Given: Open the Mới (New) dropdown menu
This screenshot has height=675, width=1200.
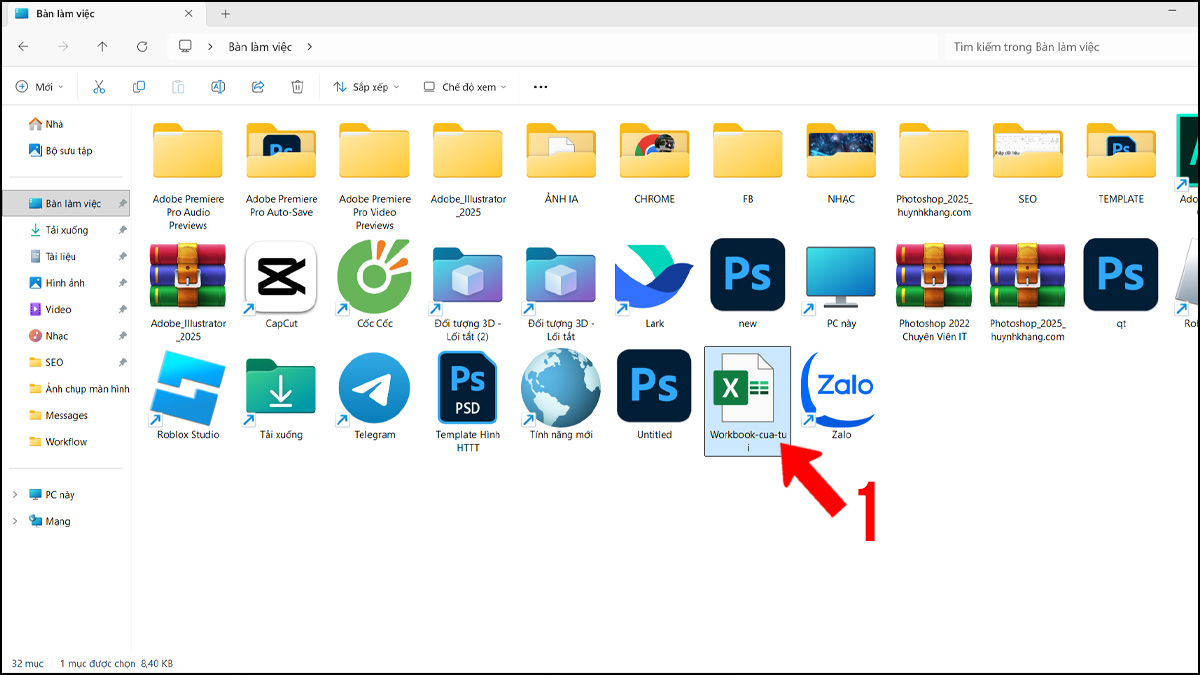Looking at the screenshot, I should point(40,87).
